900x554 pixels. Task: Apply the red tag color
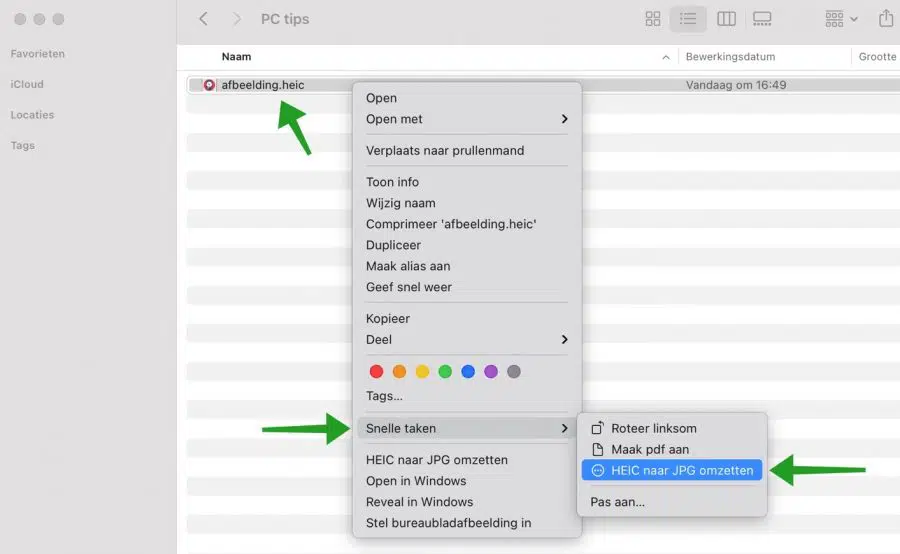point(377,371)
